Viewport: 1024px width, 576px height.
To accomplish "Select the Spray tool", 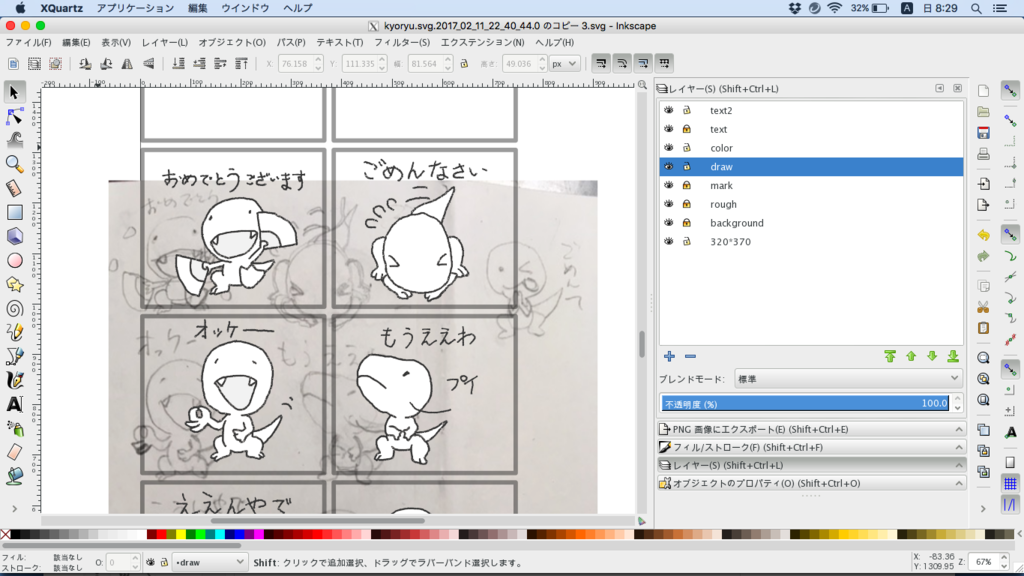I will pyautogui.click(x=14, y=428).
